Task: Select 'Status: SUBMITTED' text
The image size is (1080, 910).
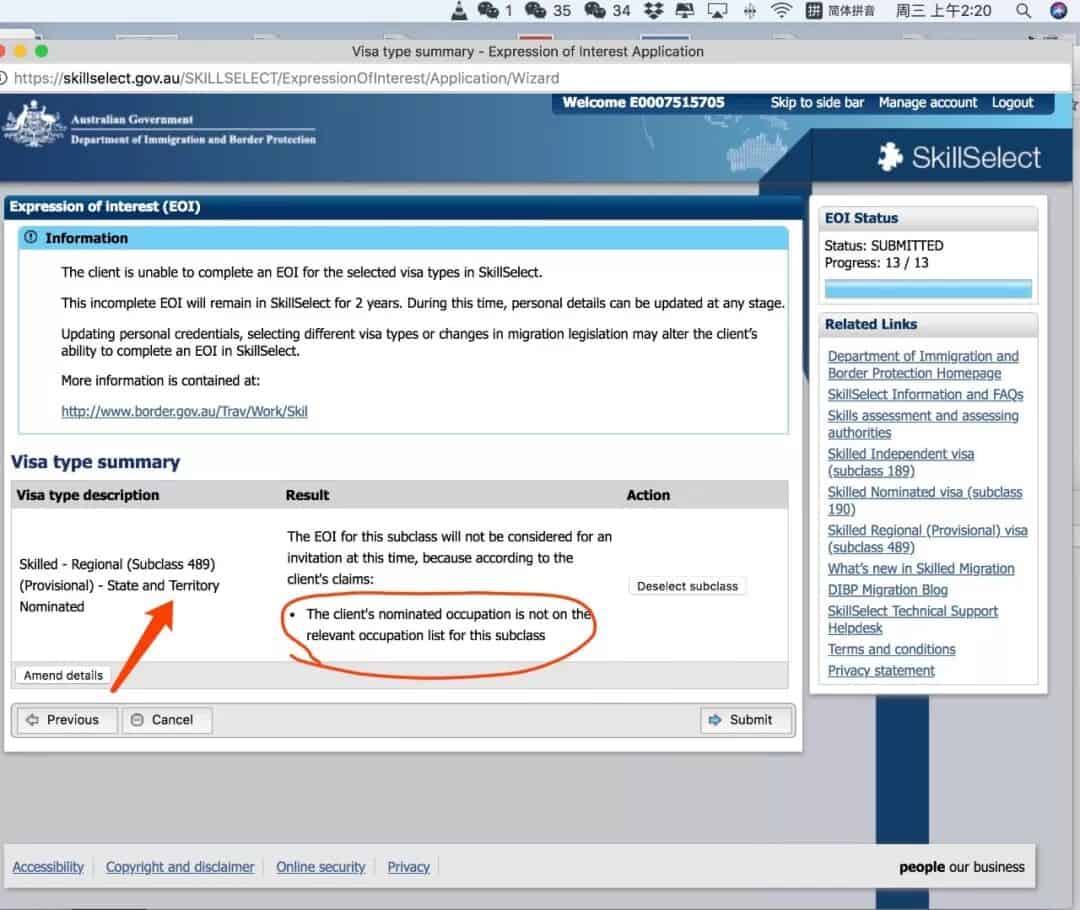Action: [x=884, y=245]
